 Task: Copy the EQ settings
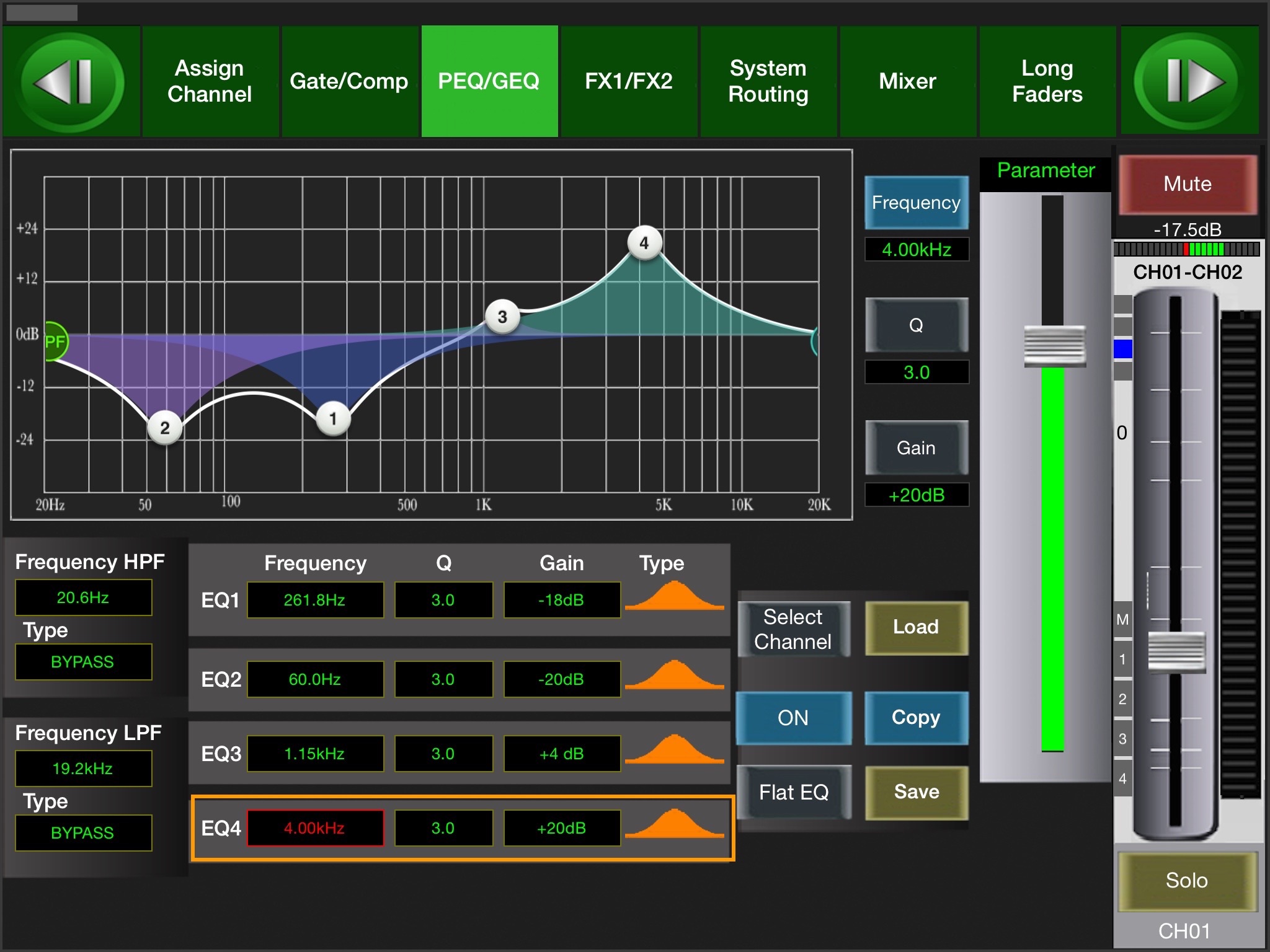point(917,718)
